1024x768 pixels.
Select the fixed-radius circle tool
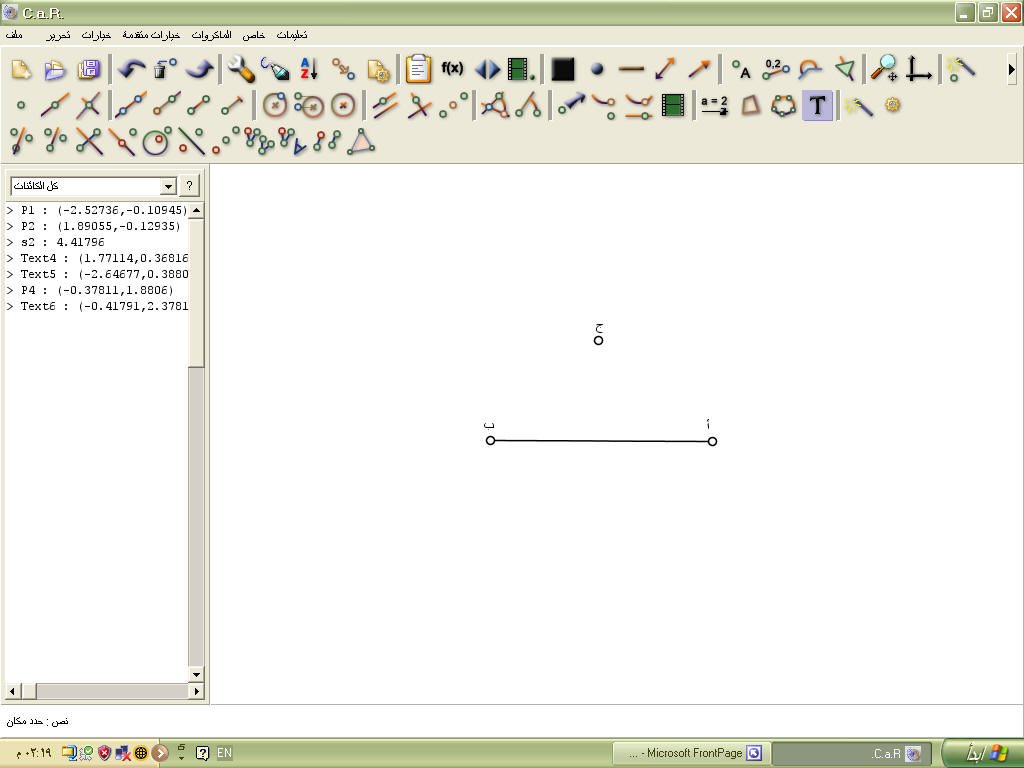pyautogui.click(x=342, y=105)
